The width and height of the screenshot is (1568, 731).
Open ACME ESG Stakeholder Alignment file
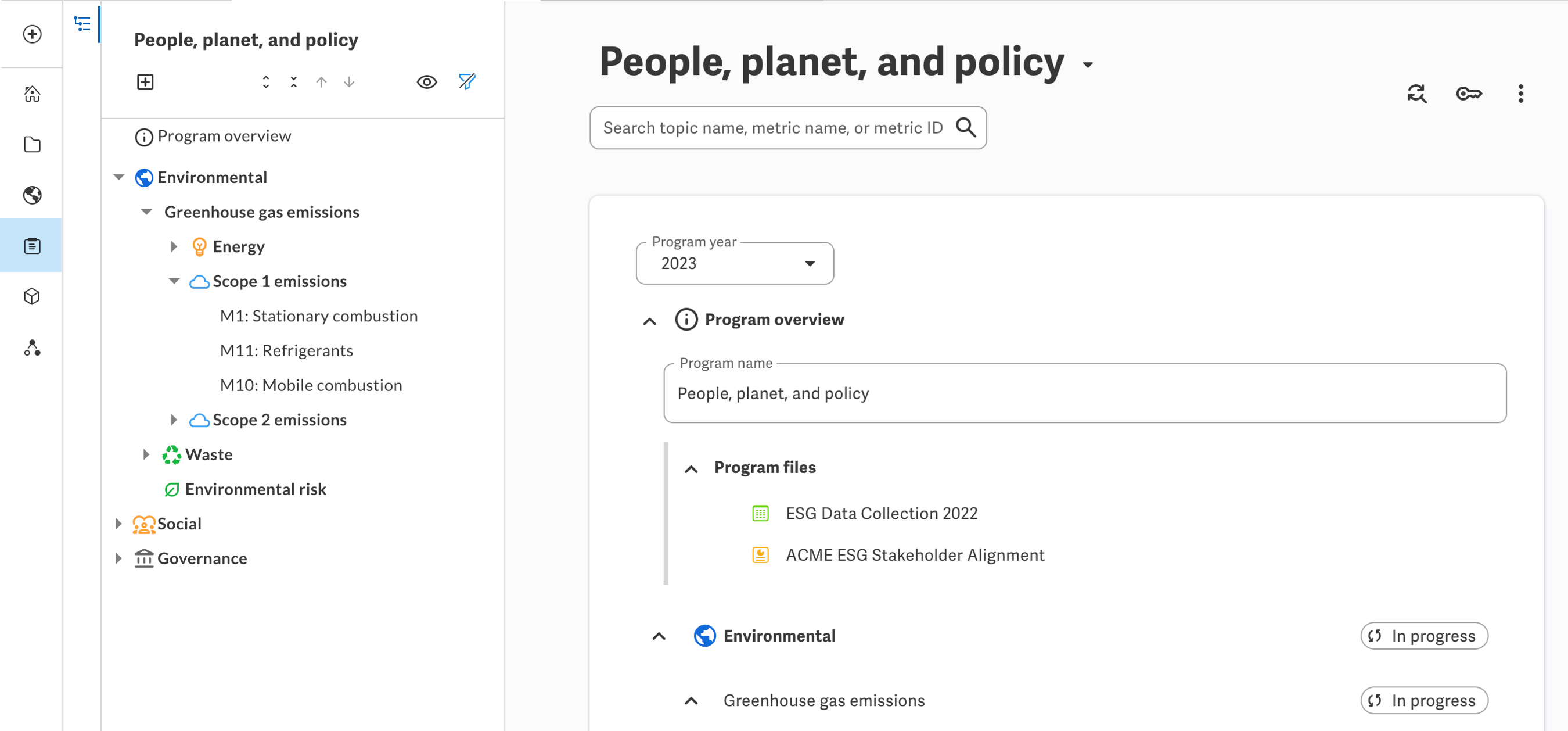click(915, 554)
